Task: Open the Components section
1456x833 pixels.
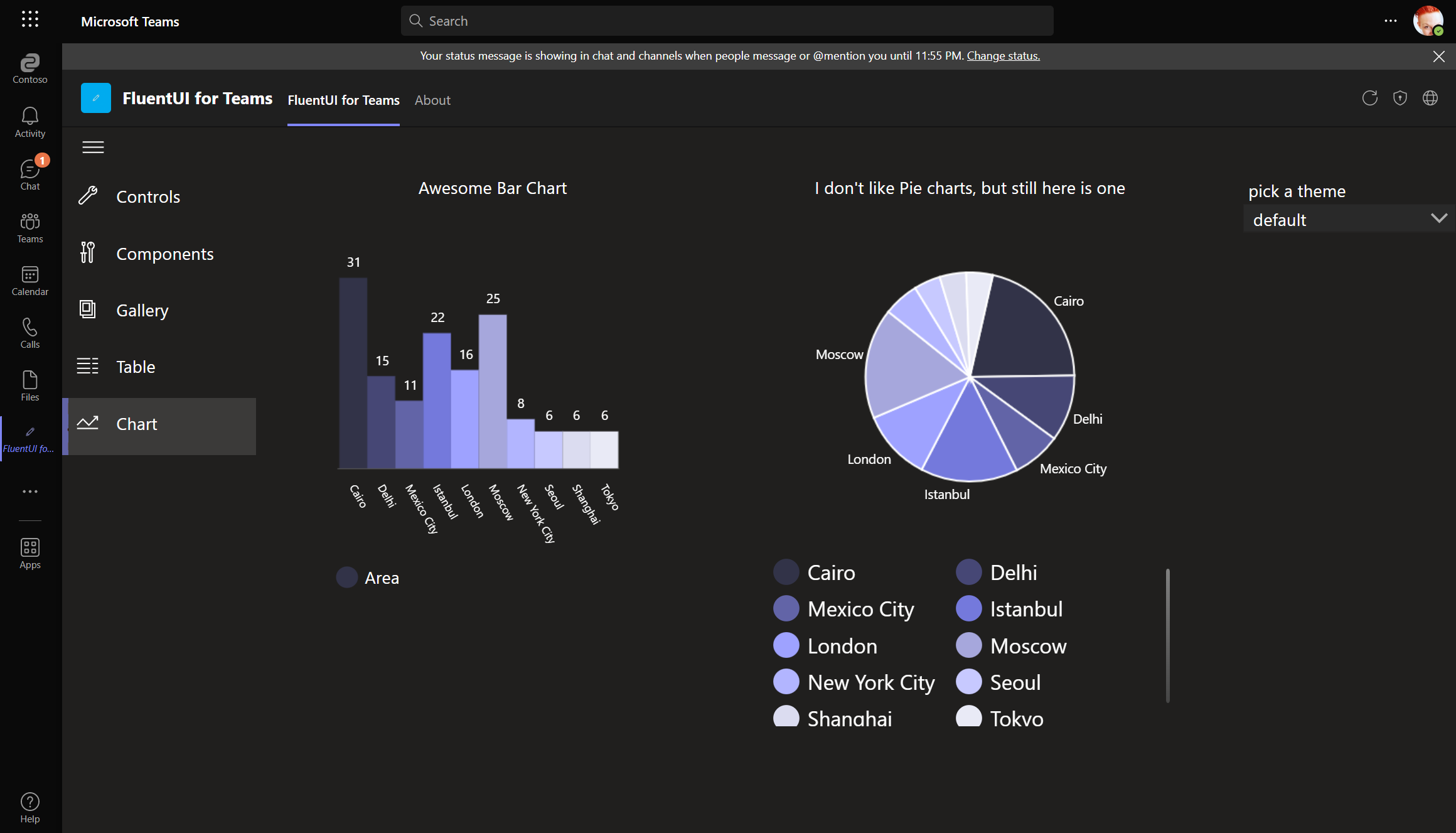Action: coord(165,254)
